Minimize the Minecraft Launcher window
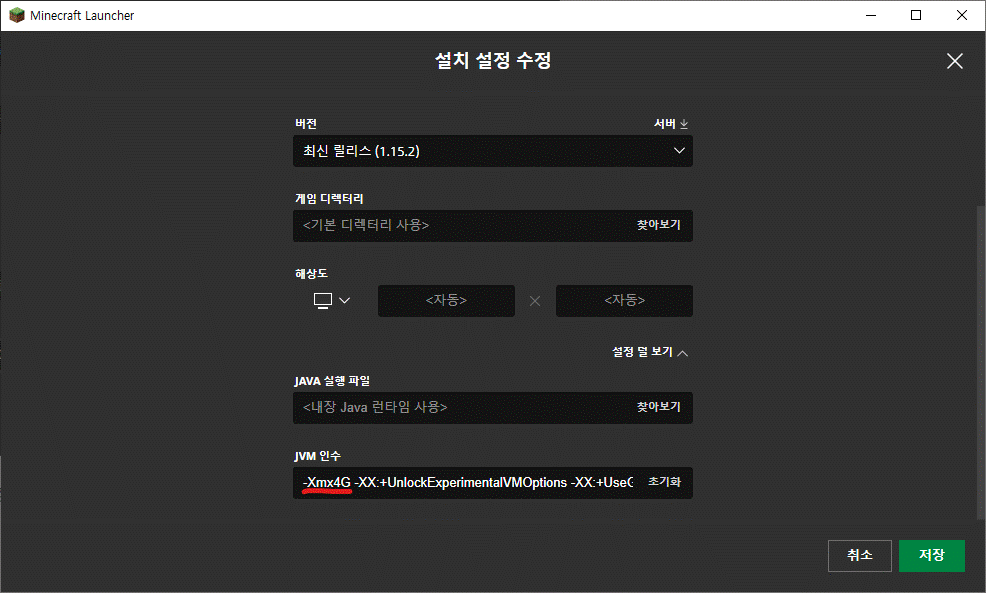The height and width of the screenshot is (593, 986). click(871, 15)
